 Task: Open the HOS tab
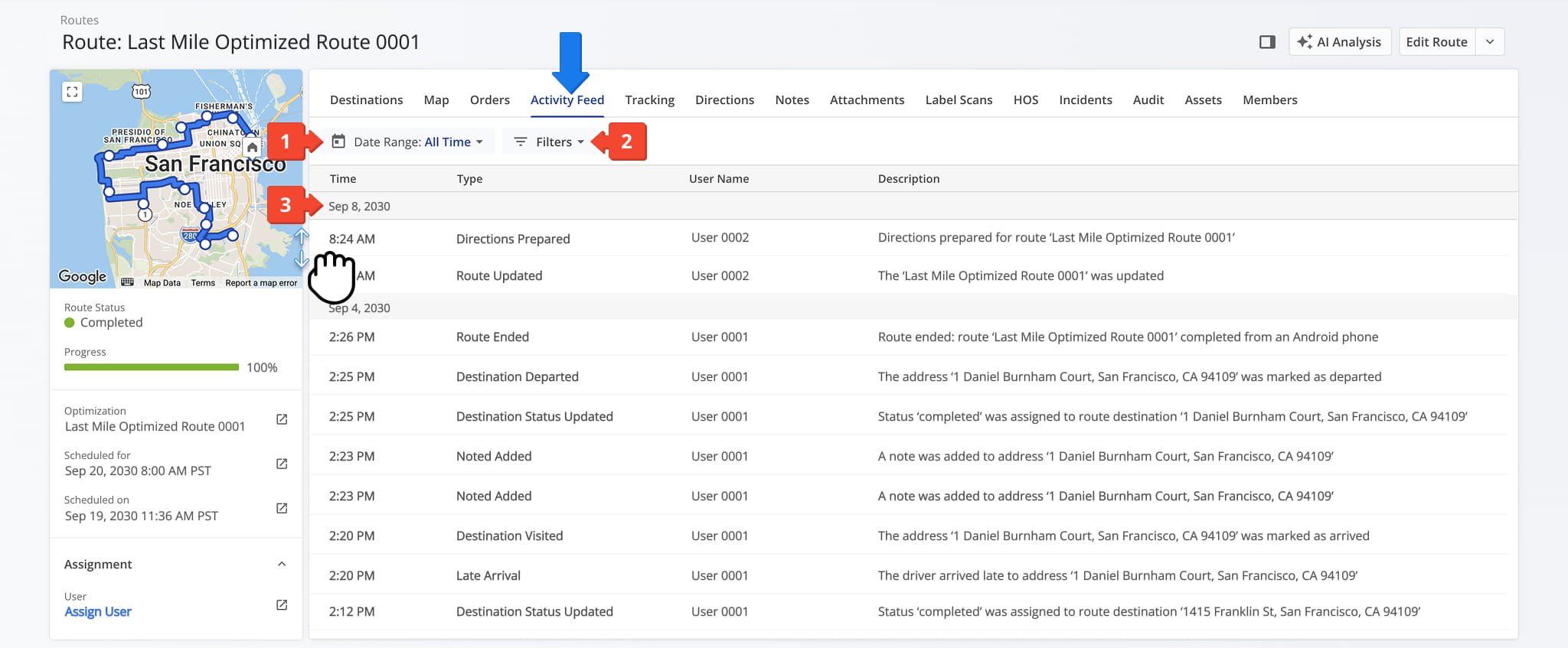tap(1026, 99)
